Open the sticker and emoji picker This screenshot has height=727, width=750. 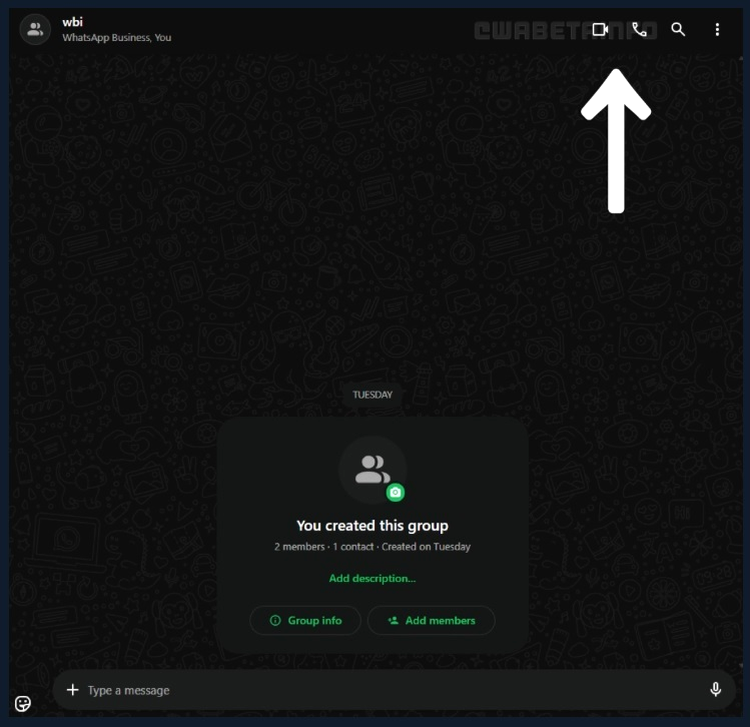coord(23,704)
